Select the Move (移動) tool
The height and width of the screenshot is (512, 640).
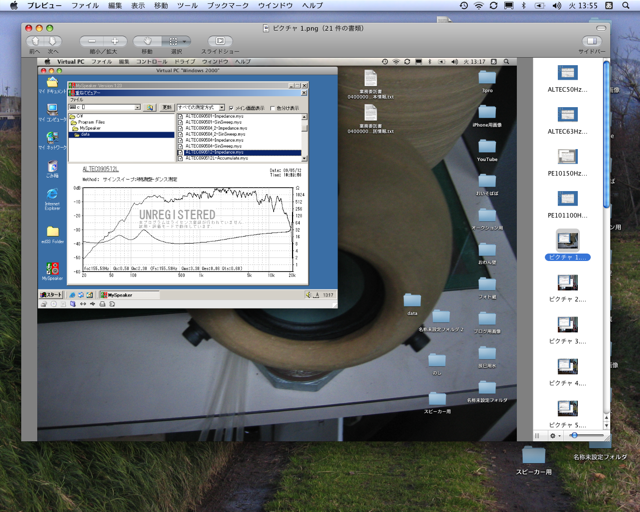(147, 41)
